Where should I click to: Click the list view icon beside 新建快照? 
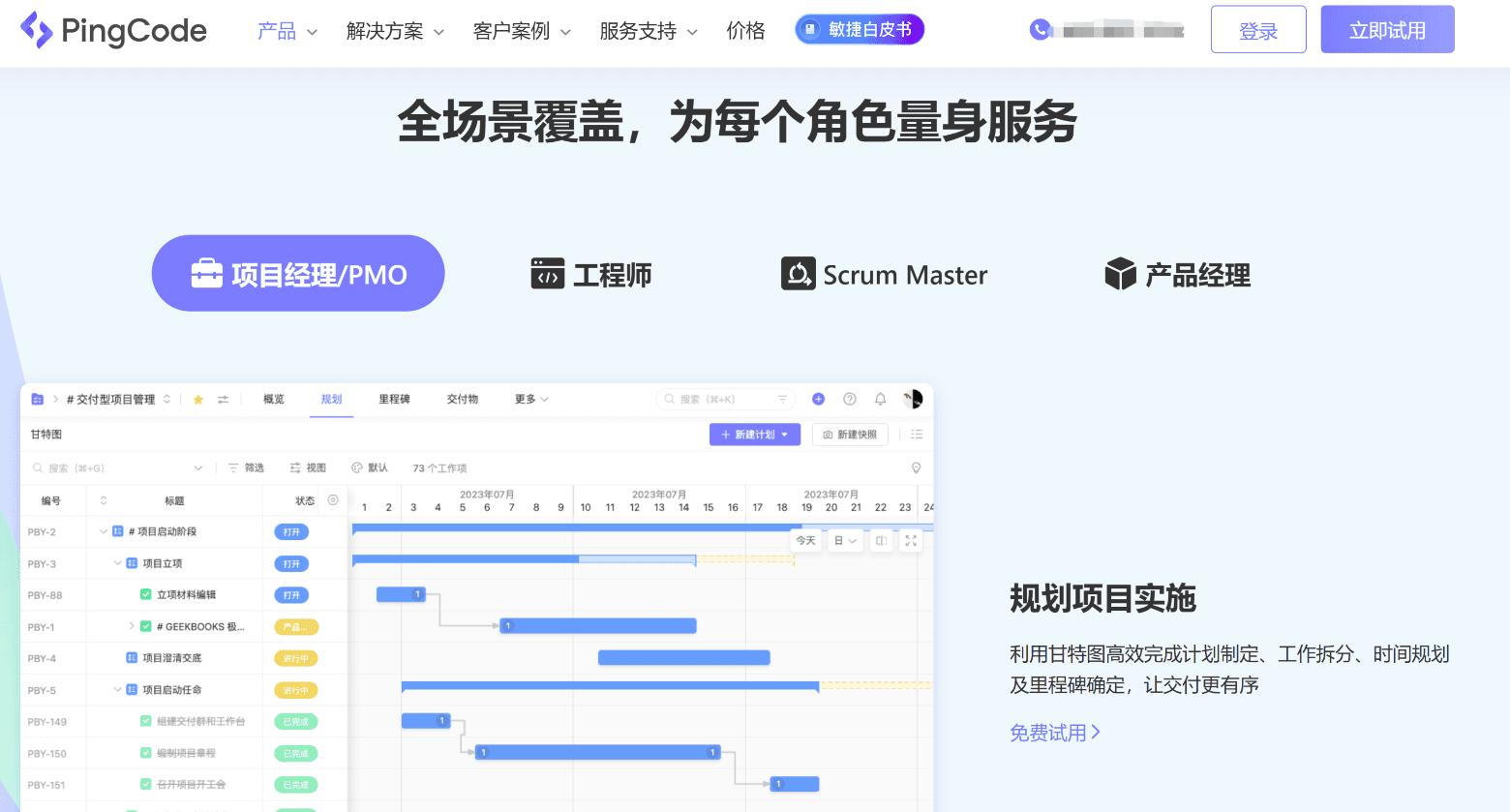coord(917,435)
